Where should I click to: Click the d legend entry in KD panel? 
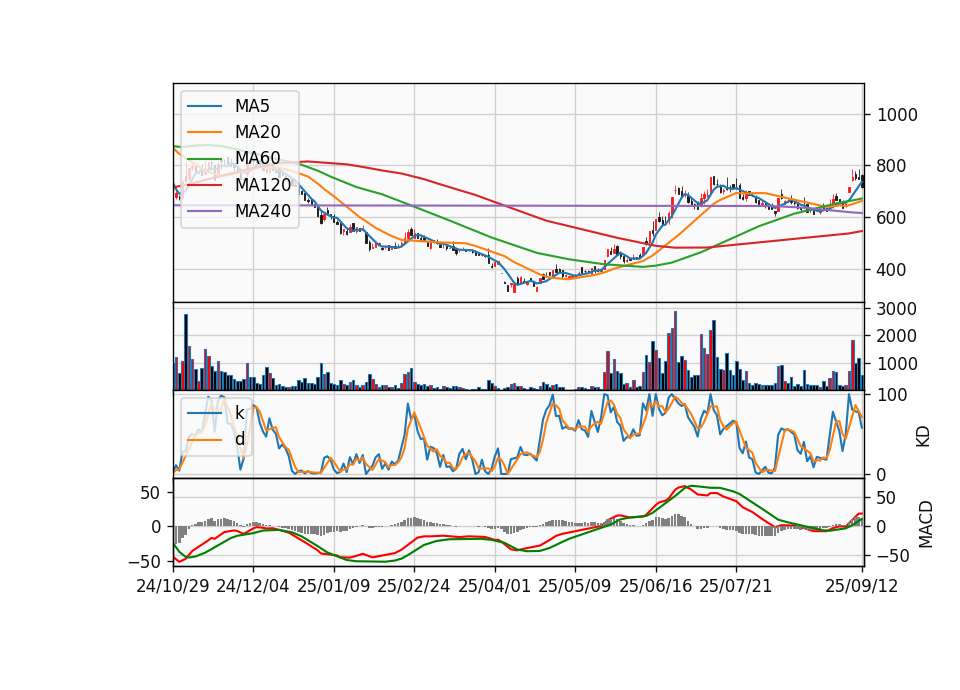pos(239,439)
